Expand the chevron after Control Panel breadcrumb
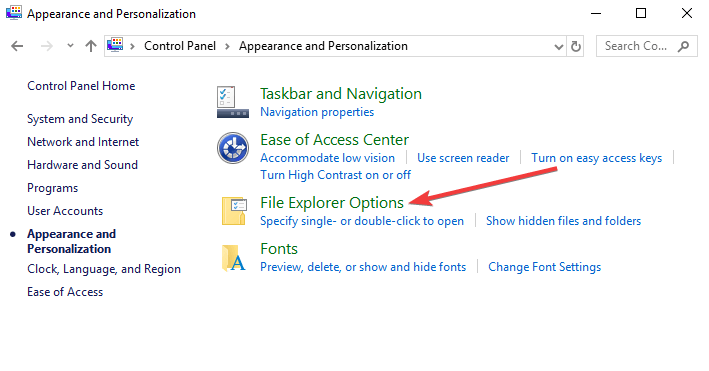 pyautogui.click(x=227, y=46)
